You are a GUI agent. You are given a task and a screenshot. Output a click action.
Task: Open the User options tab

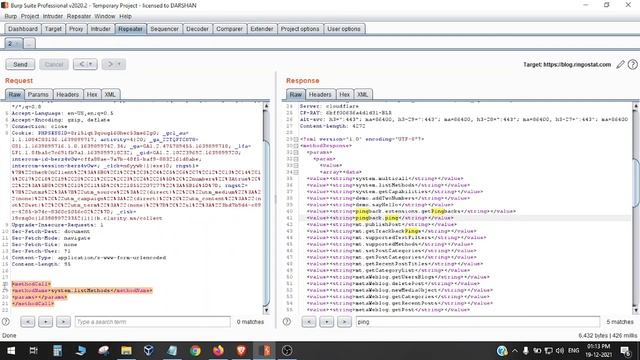344,29
